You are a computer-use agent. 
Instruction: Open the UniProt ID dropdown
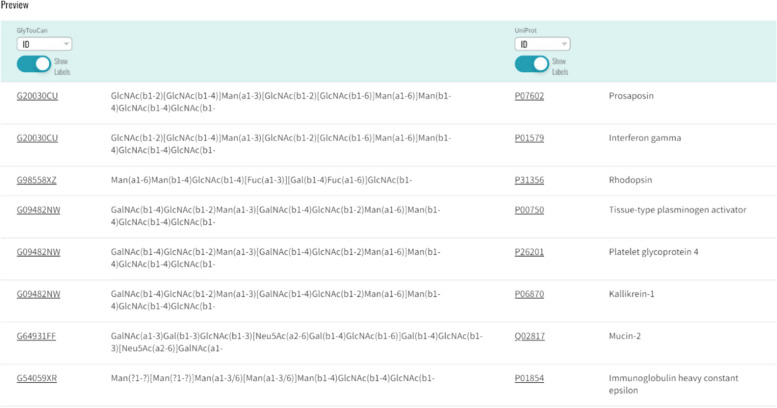click(x=542, y=44)
